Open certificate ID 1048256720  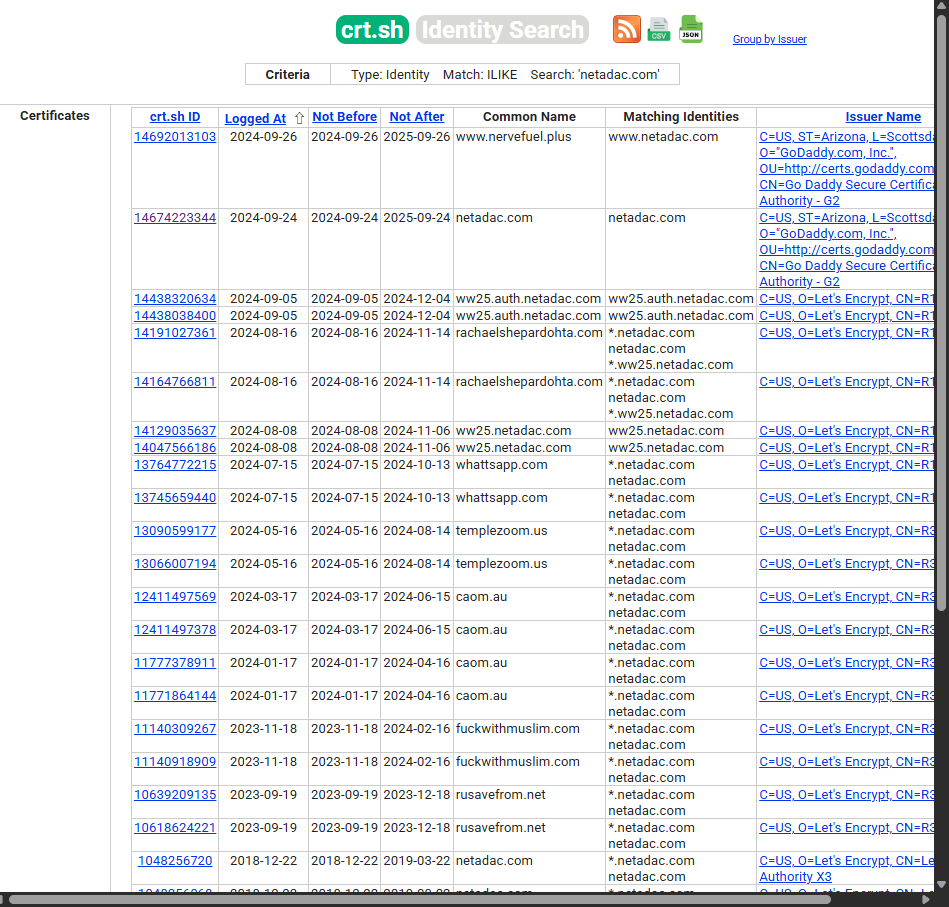(175, 860)
